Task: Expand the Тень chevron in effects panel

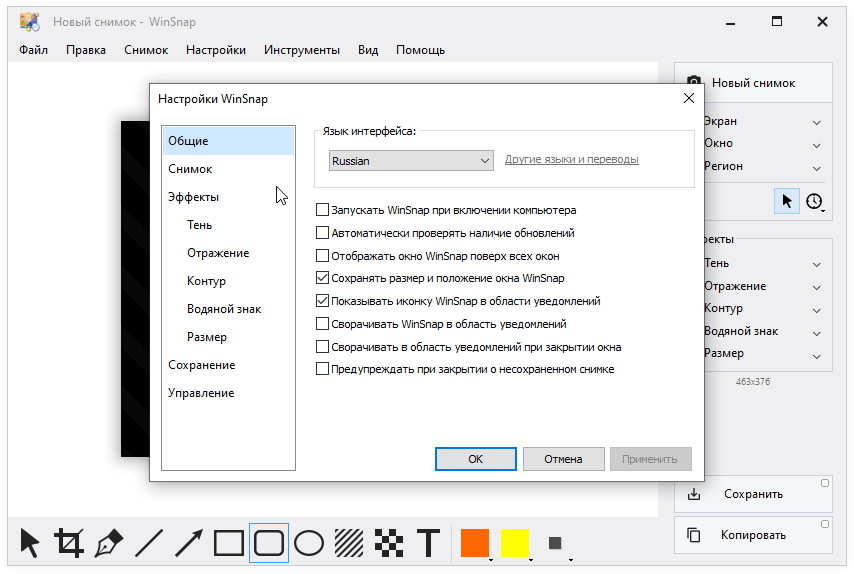Action: 817,265
